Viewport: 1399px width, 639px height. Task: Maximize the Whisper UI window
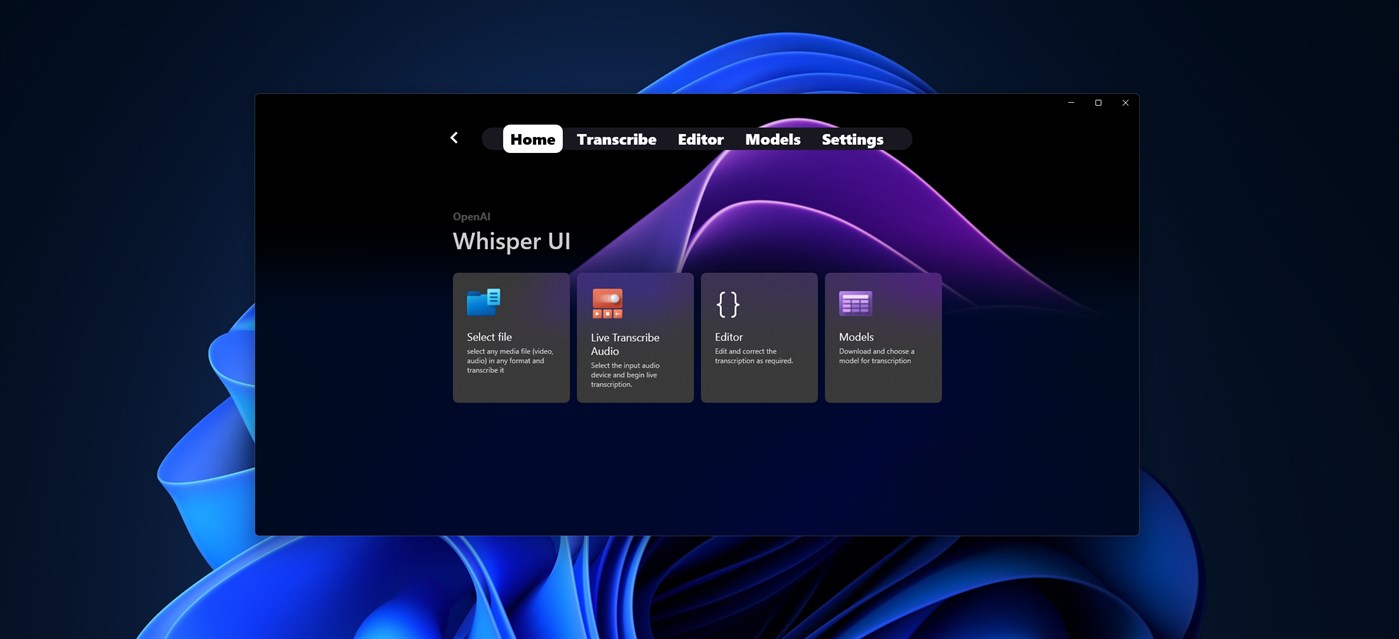point(1098,103)
